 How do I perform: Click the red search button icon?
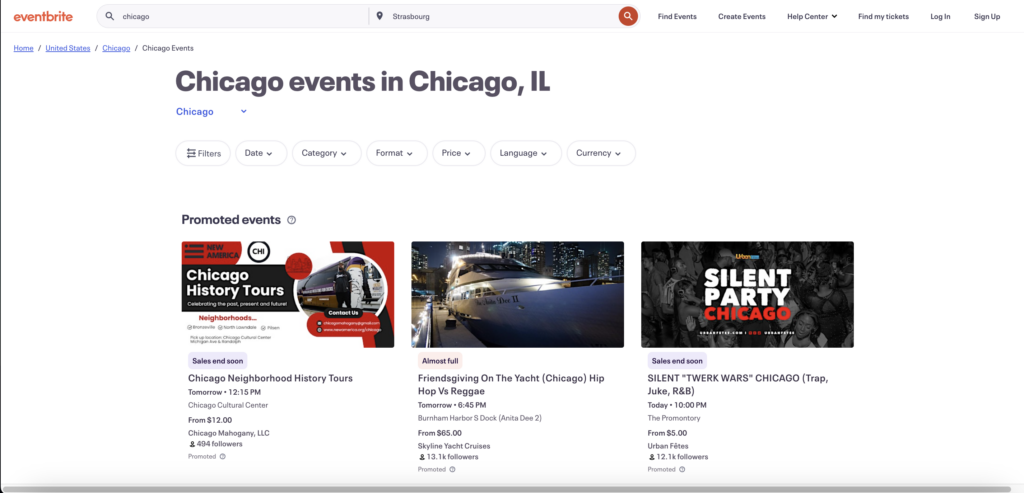(628, 16)
